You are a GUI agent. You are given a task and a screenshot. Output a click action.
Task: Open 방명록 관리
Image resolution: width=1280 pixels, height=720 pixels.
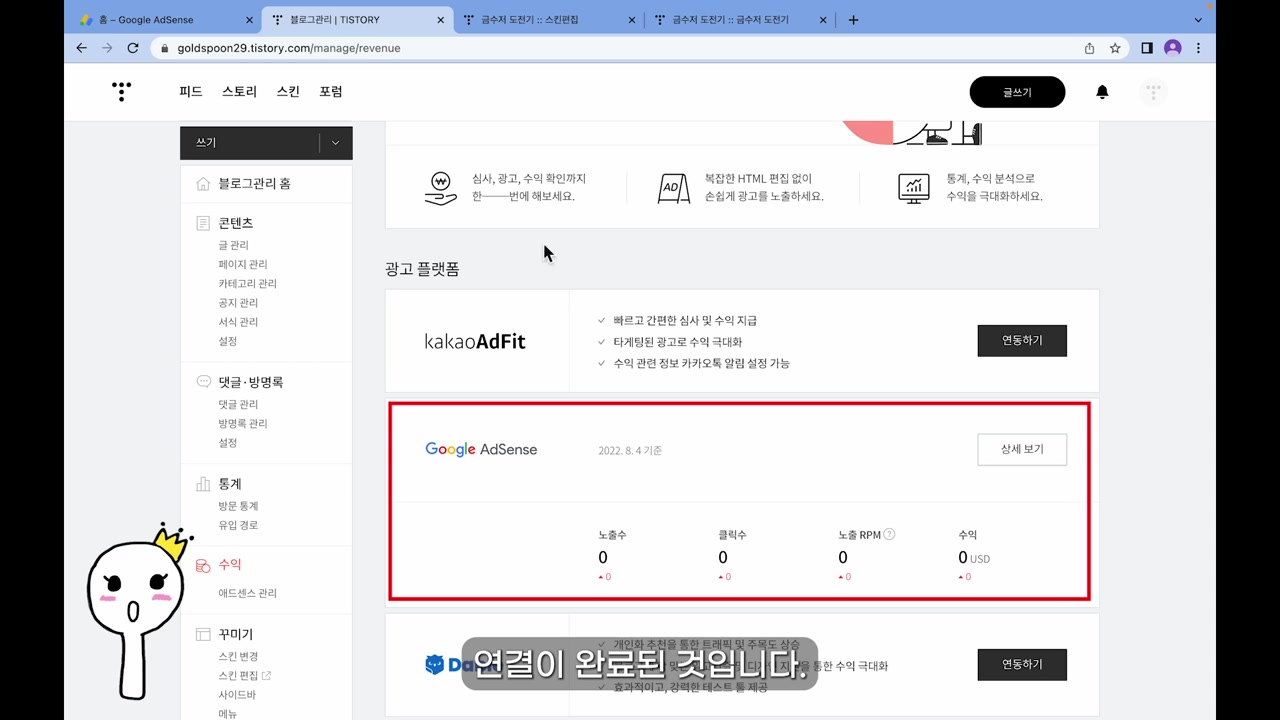(x=243, y=424)
